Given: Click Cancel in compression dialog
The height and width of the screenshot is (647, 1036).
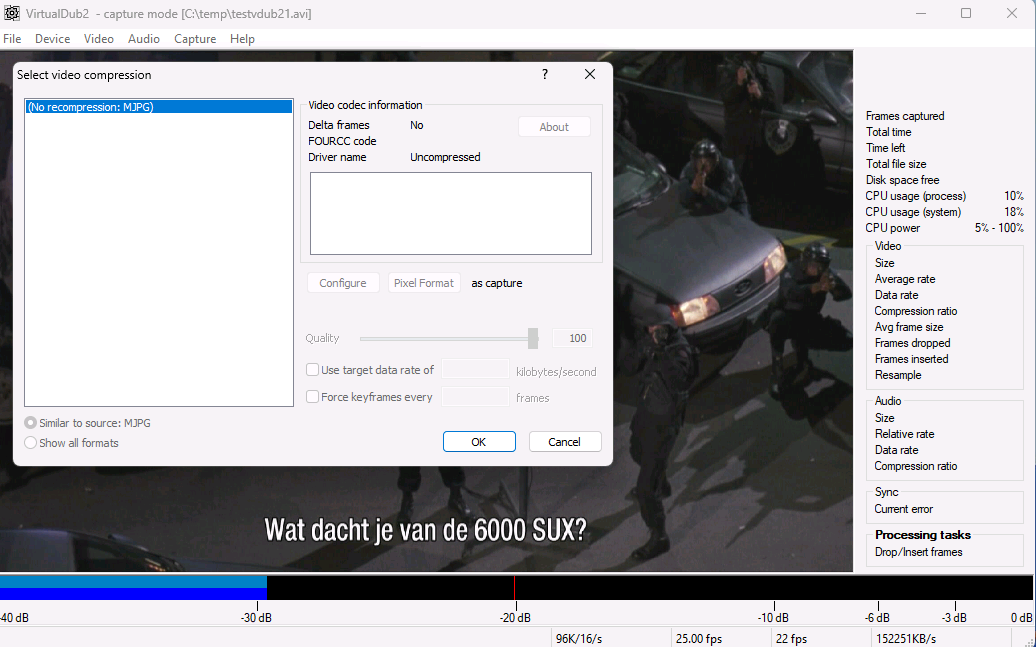Looking at the screenshot, I should [565, 442].
